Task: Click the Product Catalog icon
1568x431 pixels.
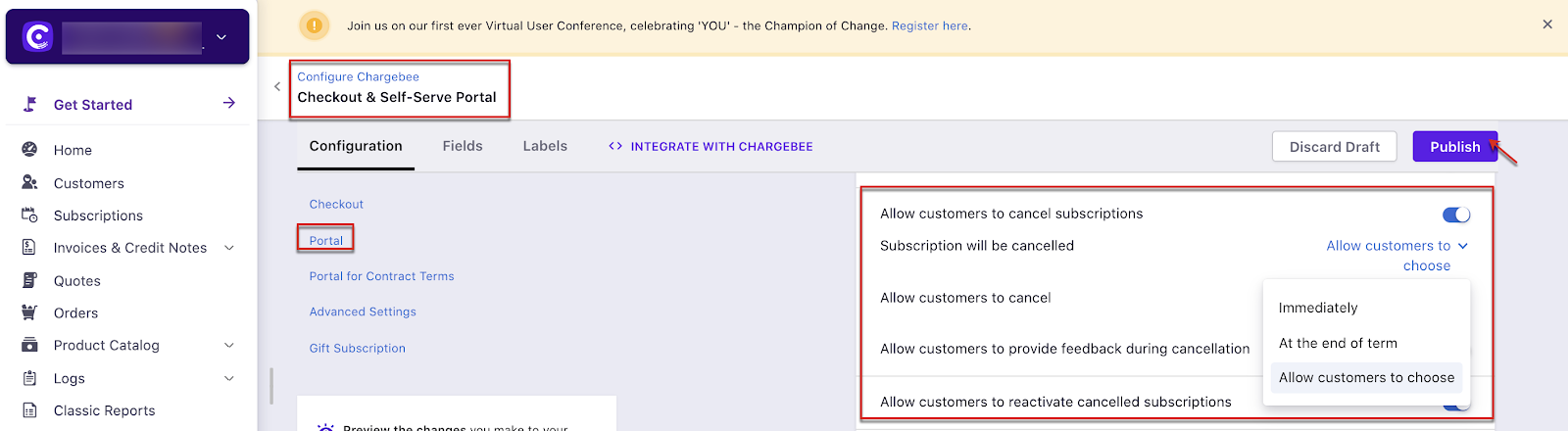Action: coord(29,345)
